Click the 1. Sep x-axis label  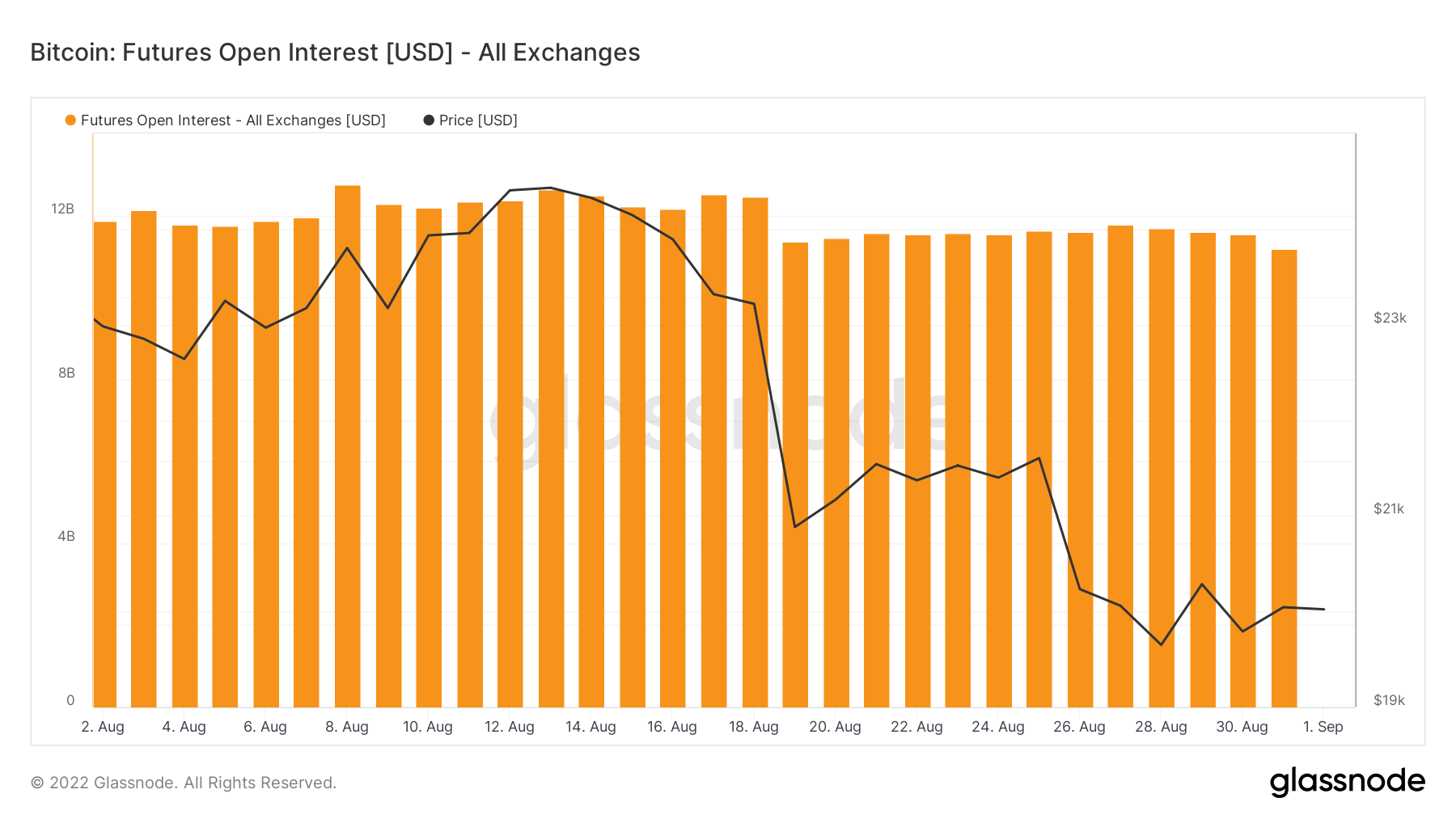click(1323, 727)
